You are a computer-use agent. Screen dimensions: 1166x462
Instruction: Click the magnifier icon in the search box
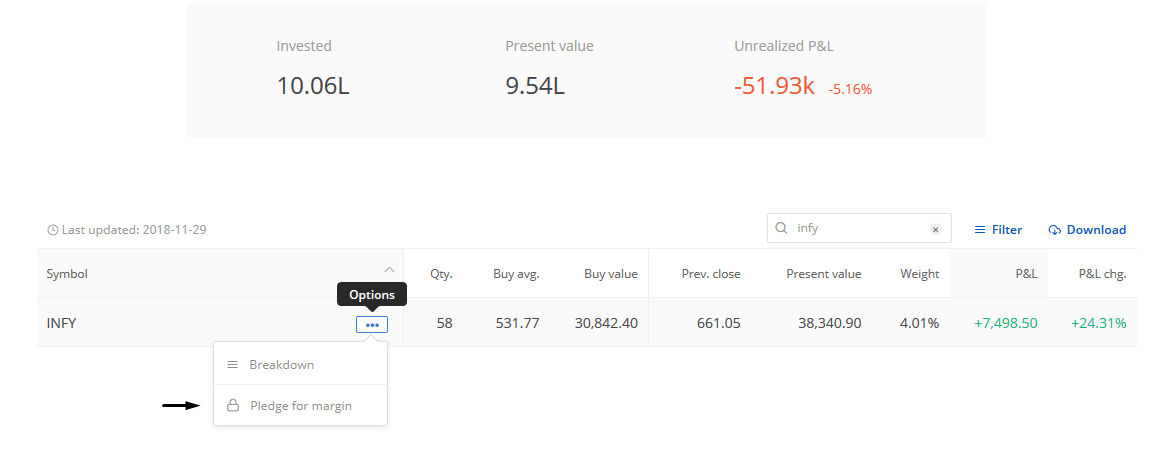point(781,228)
